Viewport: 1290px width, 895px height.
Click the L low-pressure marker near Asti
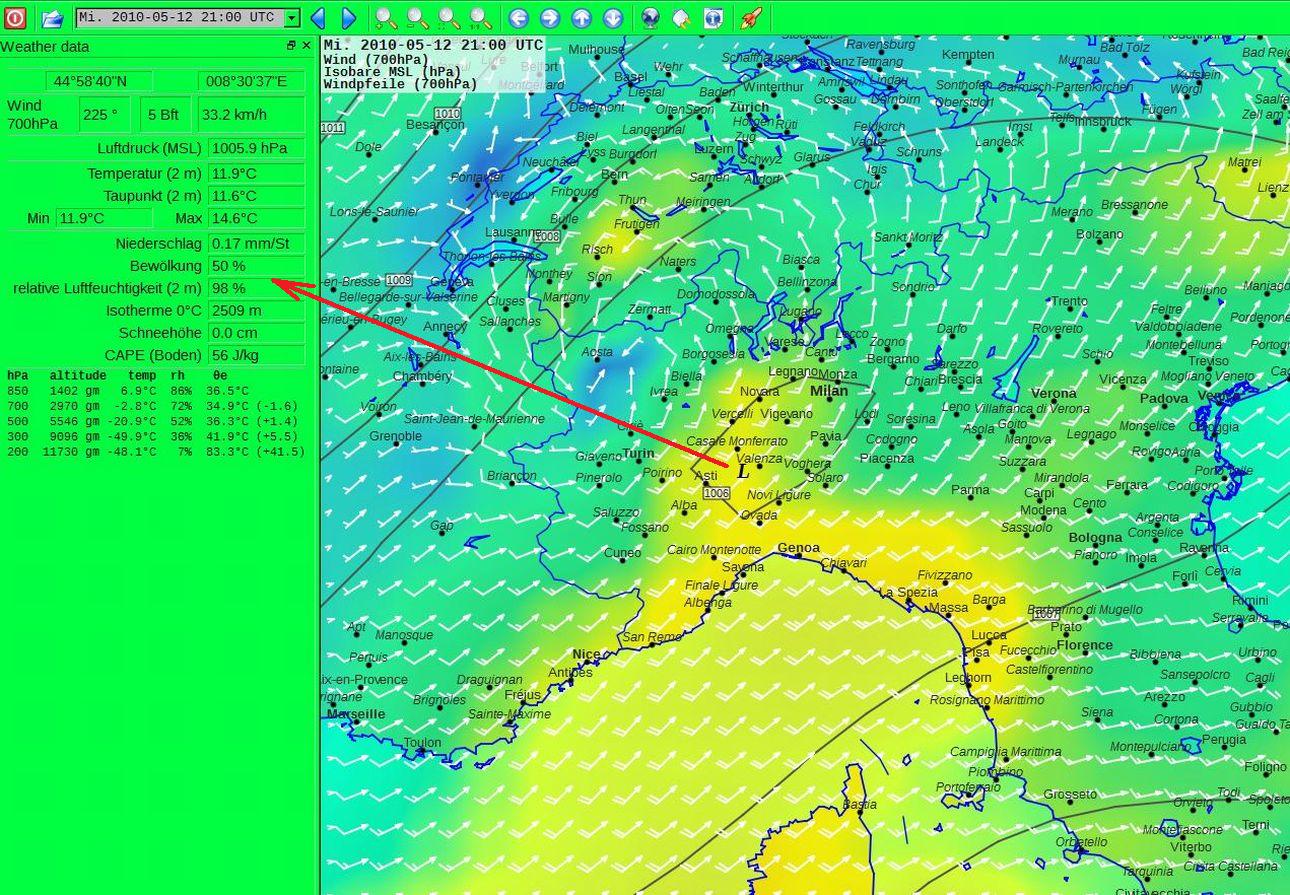coord(742,471)
